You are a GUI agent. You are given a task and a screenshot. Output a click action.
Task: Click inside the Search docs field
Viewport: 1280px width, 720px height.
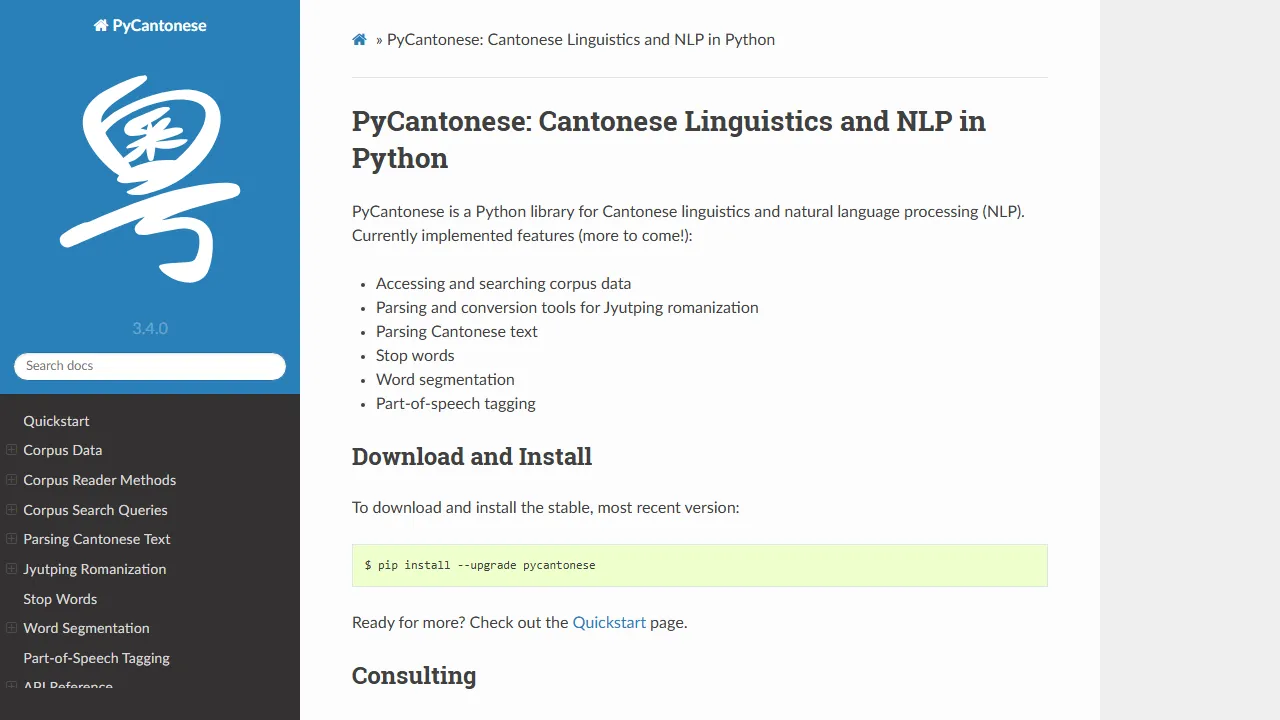point(149,366)
